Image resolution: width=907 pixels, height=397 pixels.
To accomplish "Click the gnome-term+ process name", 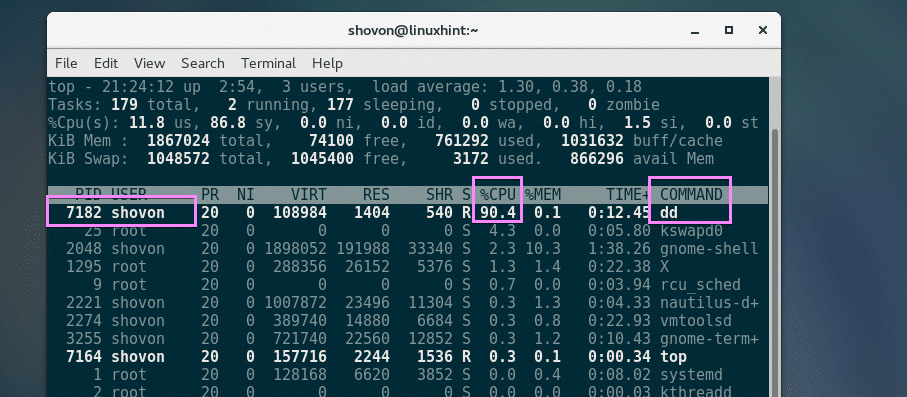I will pyautogui.click(x=709, y=339).
